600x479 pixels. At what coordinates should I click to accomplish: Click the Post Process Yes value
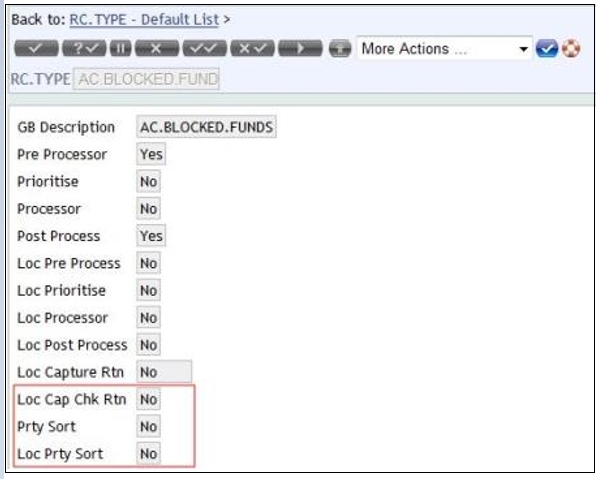pyautogui.click(x=151, y=236)
